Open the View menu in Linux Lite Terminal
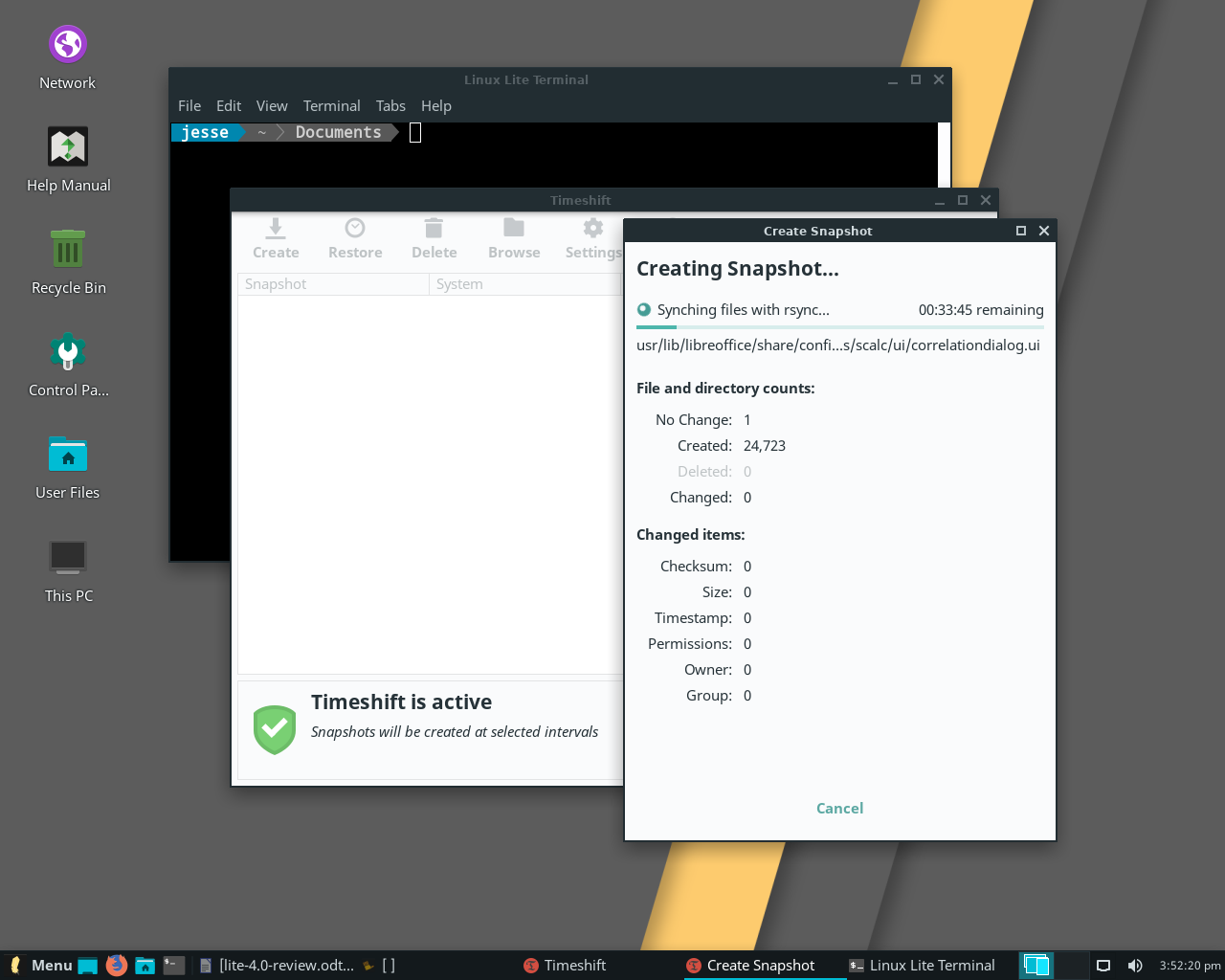This screenshot has height=980, width=1225. (272, 106)
